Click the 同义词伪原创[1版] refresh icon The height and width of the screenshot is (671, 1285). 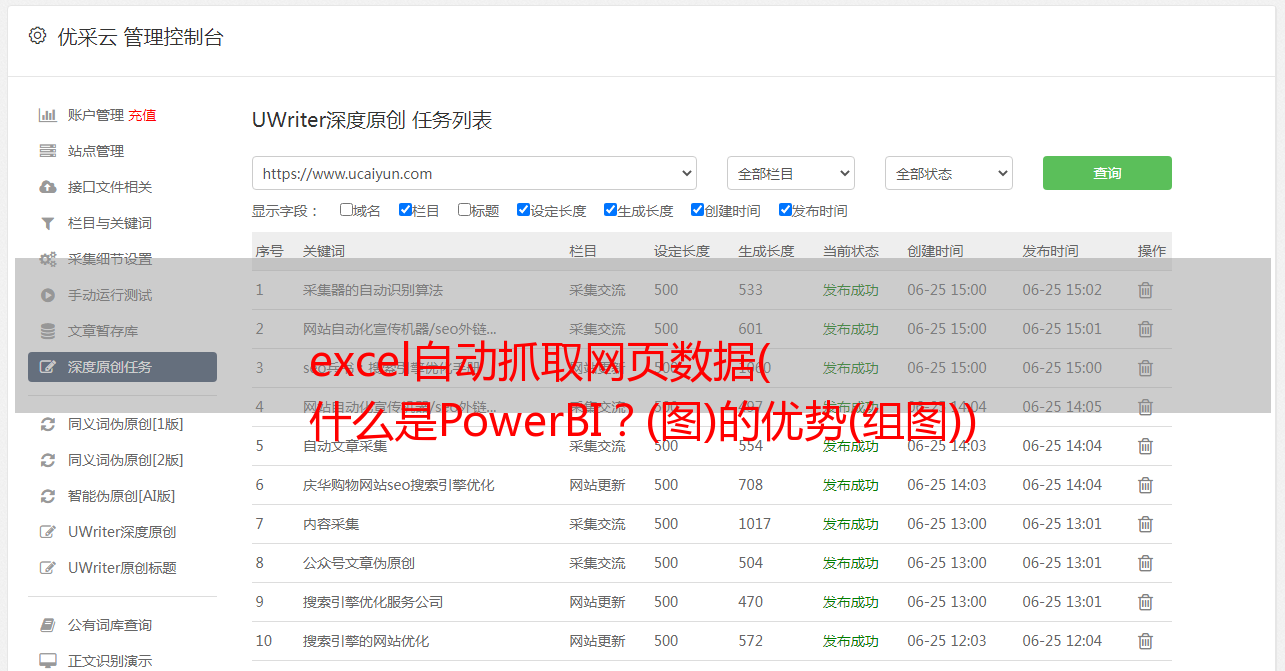[x=47, y=424]
